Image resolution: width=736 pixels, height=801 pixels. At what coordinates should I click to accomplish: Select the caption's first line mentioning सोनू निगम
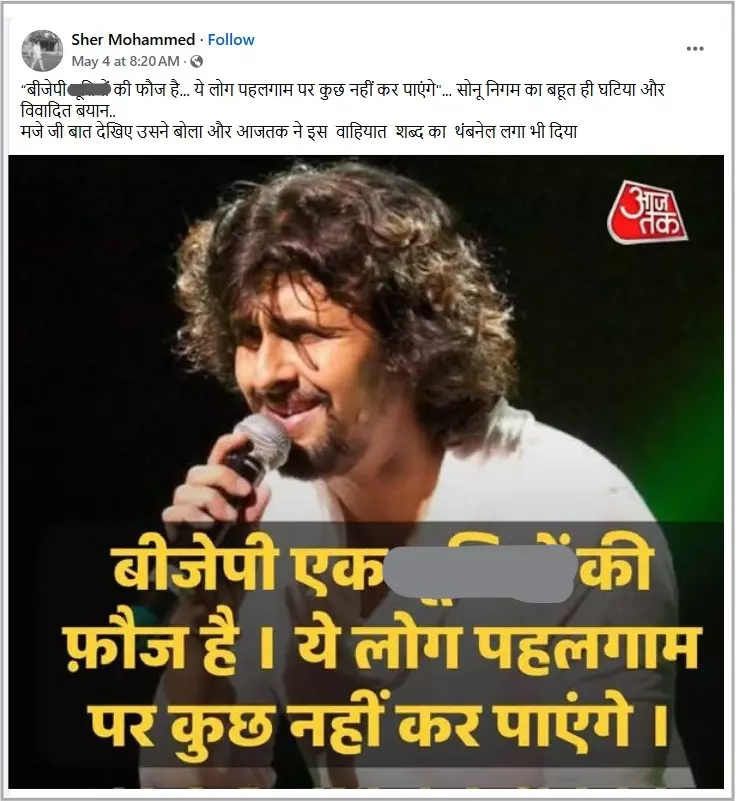coord(342,90)
